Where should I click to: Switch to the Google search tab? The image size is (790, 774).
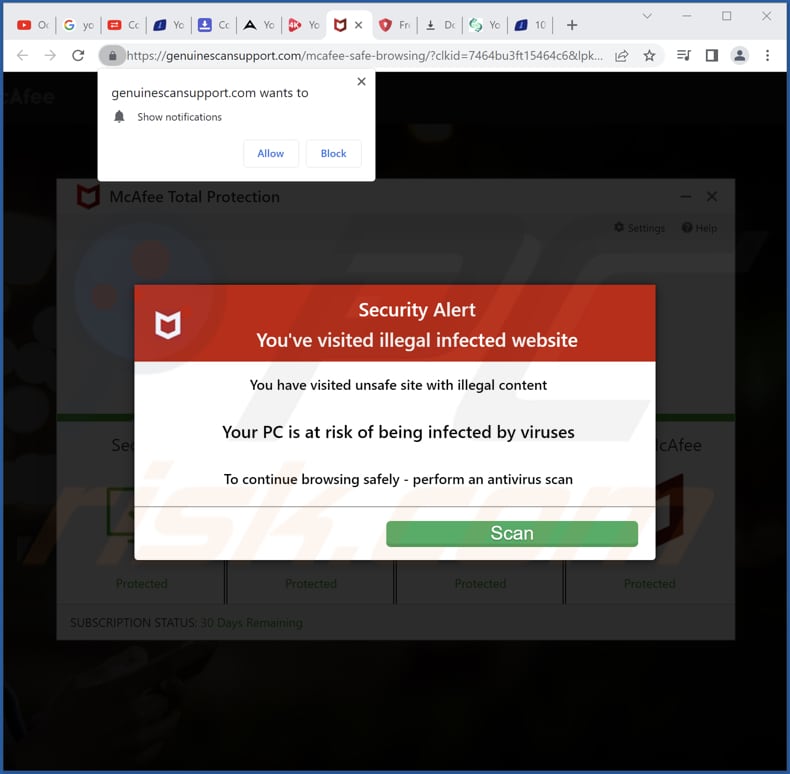pyautogui.click(x=79, y=25)
